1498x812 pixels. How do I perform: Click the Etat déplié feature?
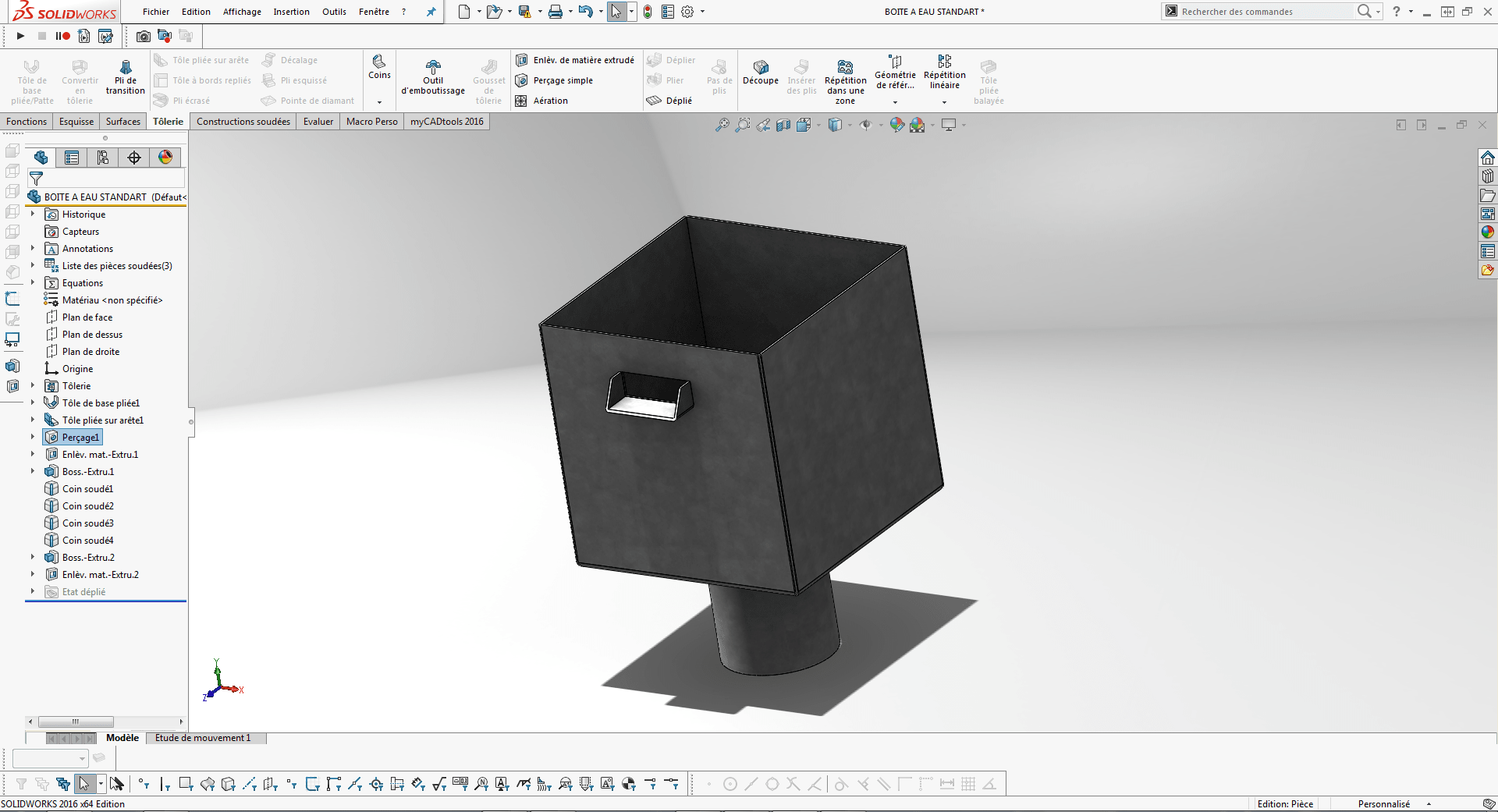83,591
